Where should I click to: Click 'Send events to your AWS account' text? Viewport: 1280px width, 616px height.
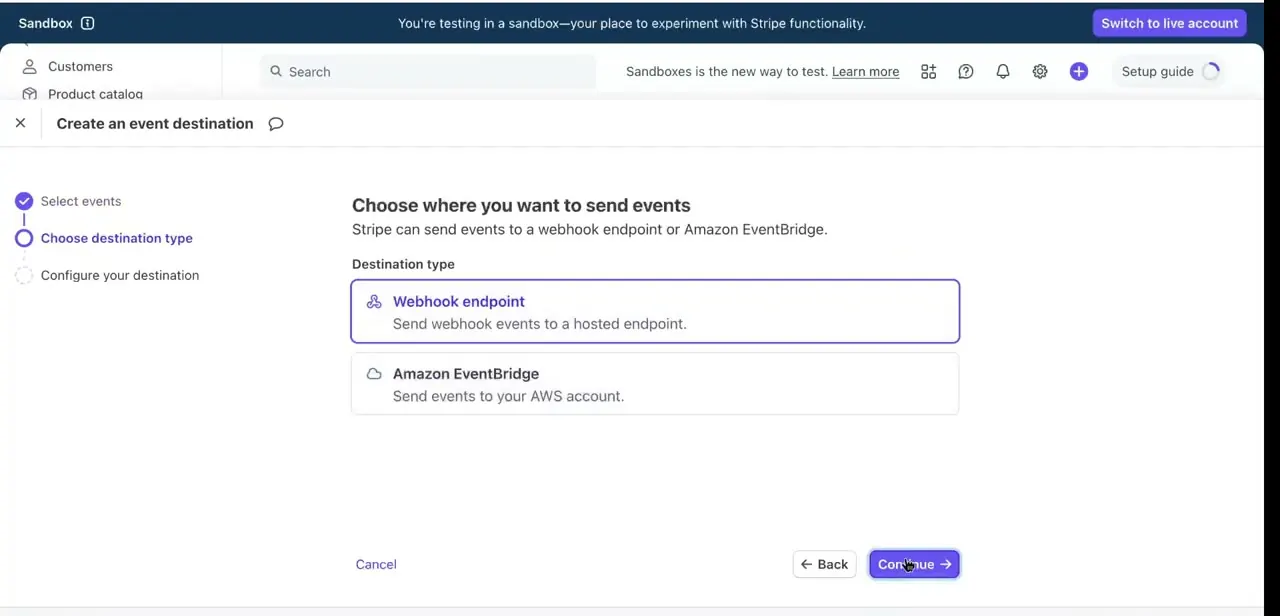[508, 396]
